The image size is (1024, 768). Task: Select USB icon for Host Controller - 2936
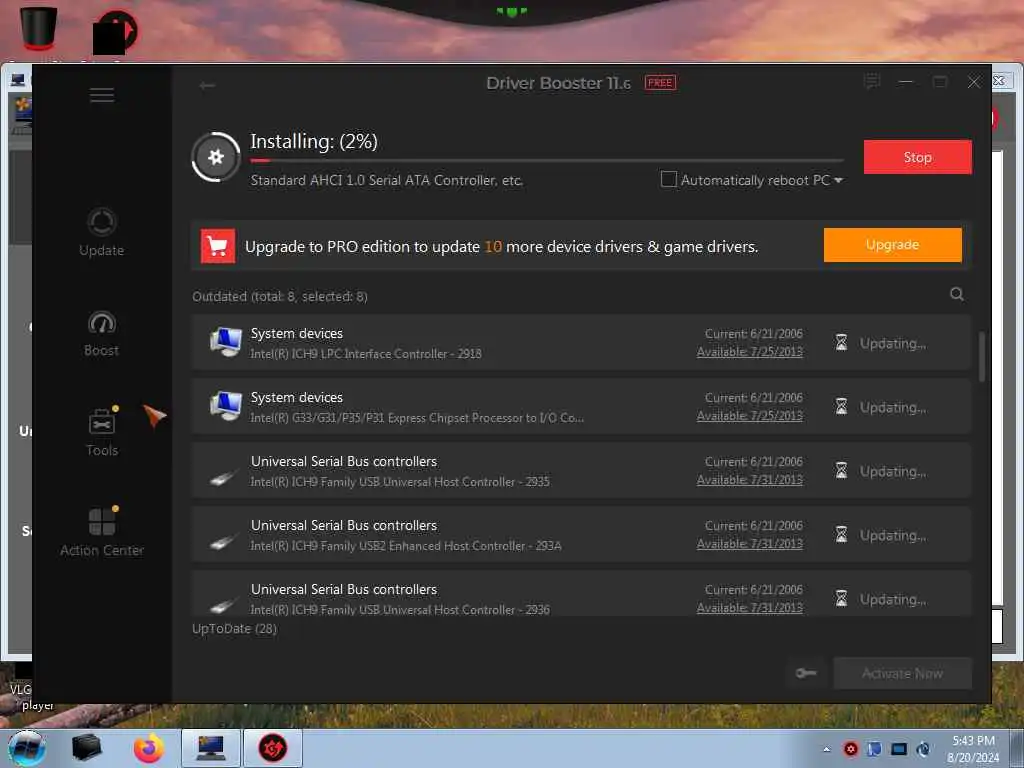(x=223, y=605)
